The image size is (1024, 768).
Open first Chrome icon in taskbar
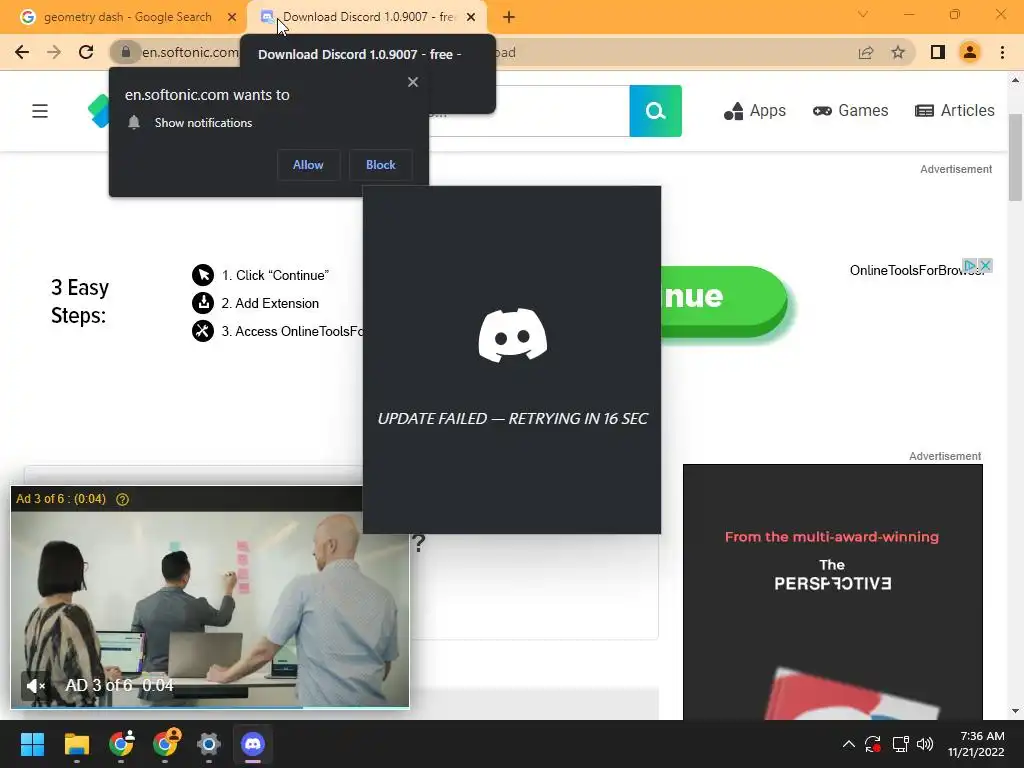click(121, 744)
